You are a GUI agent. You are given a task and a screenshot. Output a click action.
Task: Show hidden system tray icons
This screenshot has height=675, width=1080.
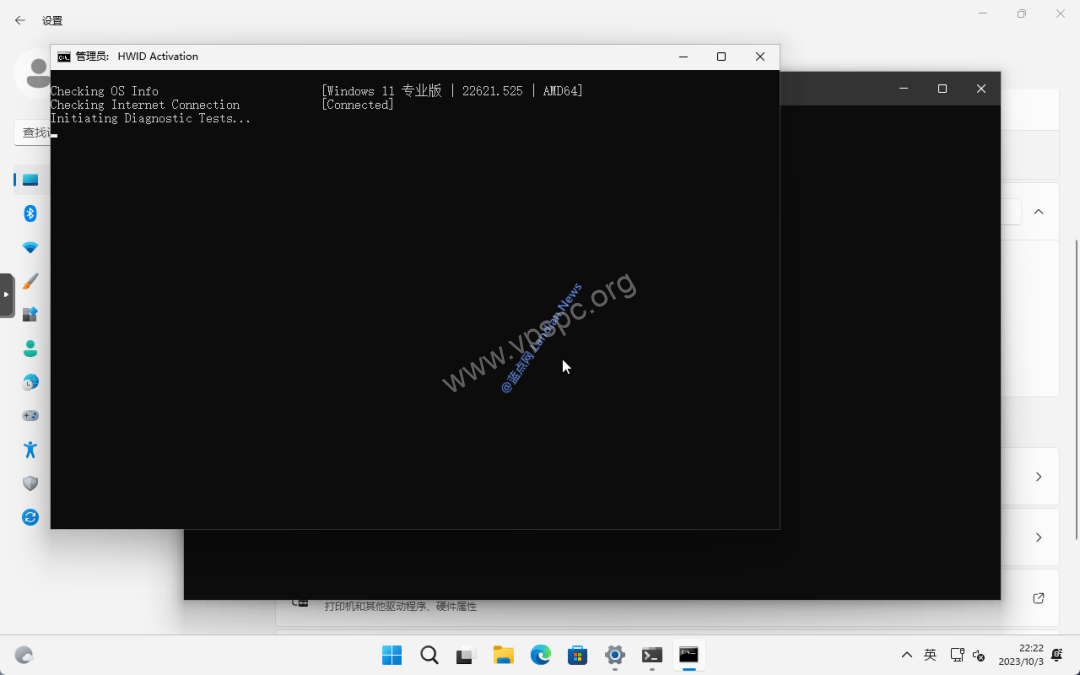point(907,655)
